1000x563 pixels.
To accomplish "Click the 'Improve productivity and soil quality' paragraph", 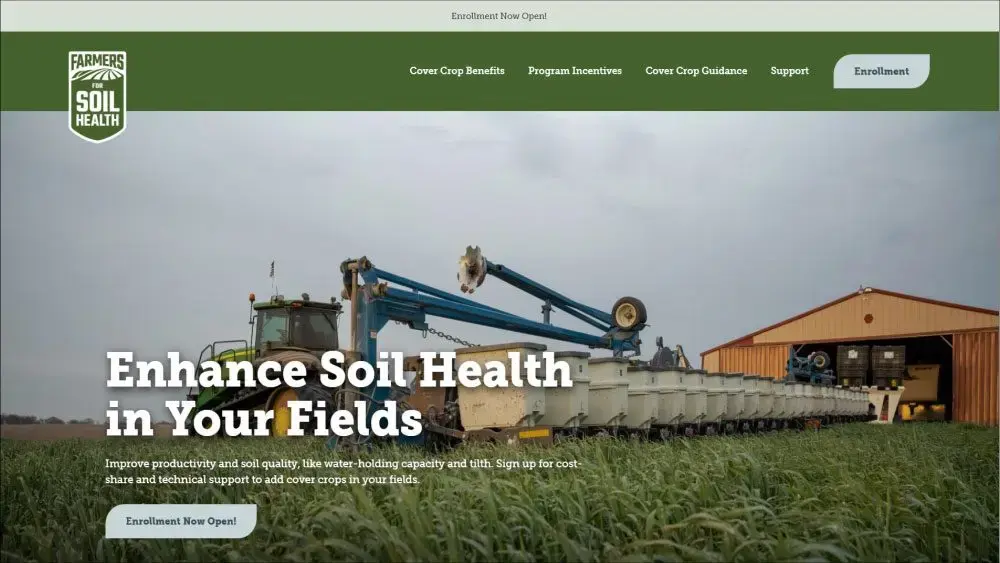I will 343,471.
